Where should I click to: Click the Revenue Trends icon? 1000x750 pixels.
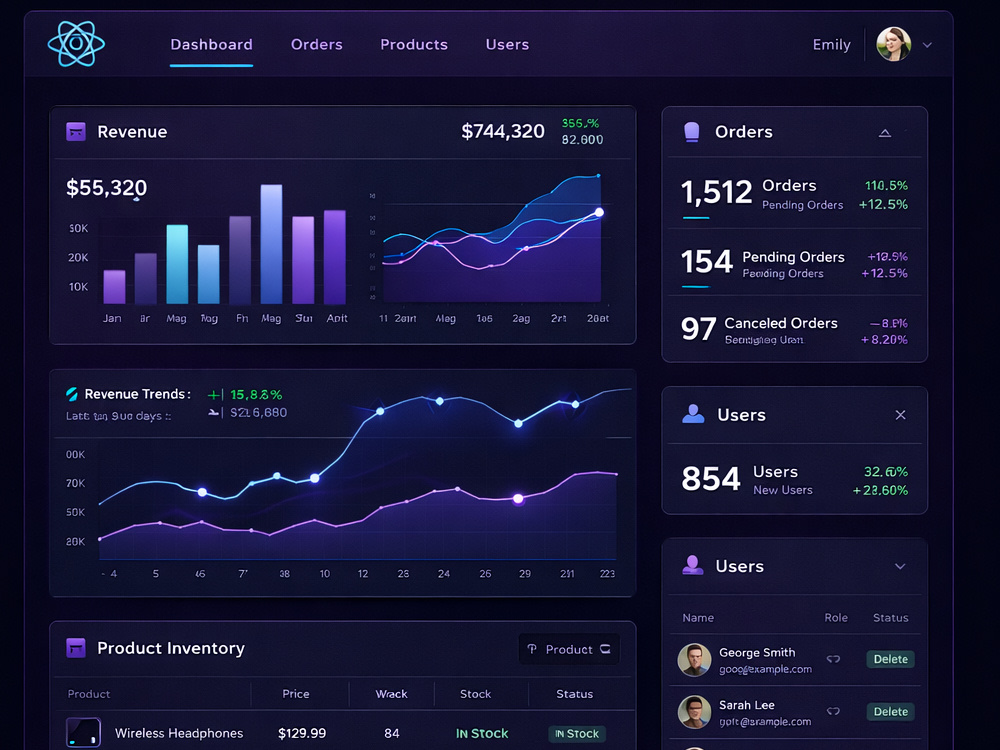pyautogui.click(x=72, y=394)
